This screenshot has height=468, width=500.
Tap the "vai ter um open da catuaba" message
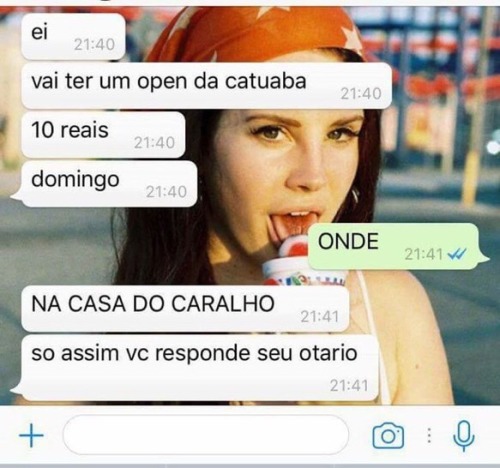coord(206,86)
